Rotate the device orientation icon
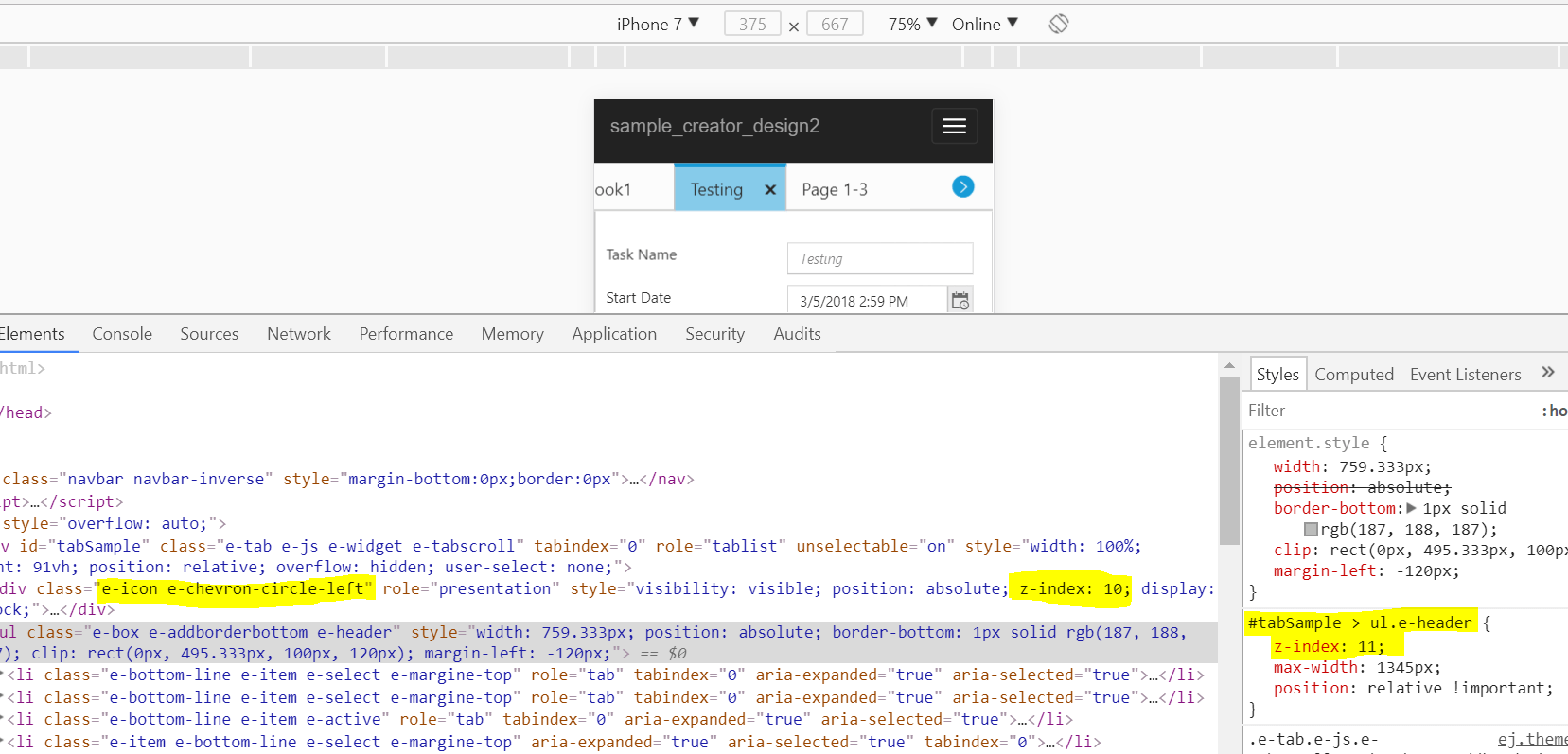1568x754 pixels. tap(1059, 24)
